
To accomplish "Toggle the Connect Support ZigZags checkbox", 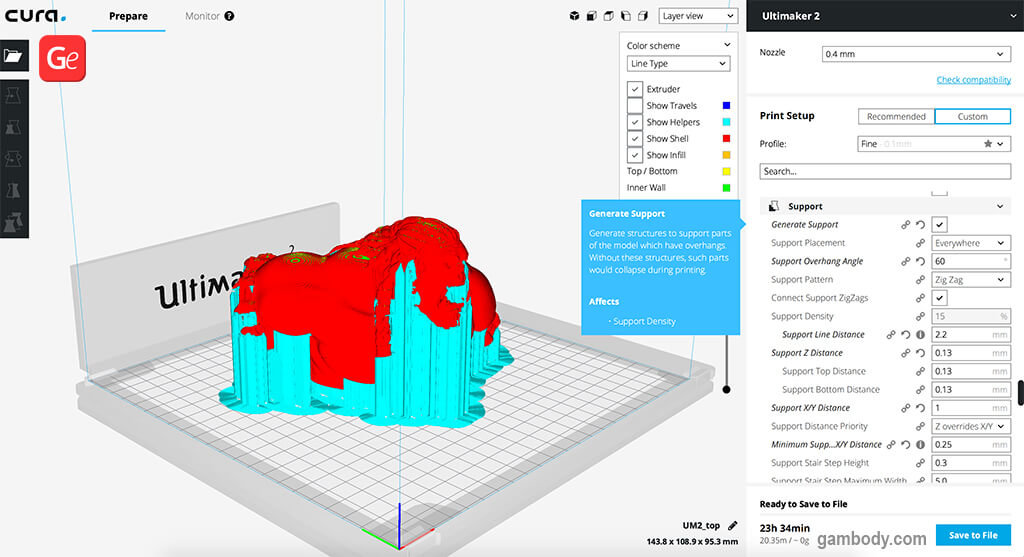I will point(940,298).
